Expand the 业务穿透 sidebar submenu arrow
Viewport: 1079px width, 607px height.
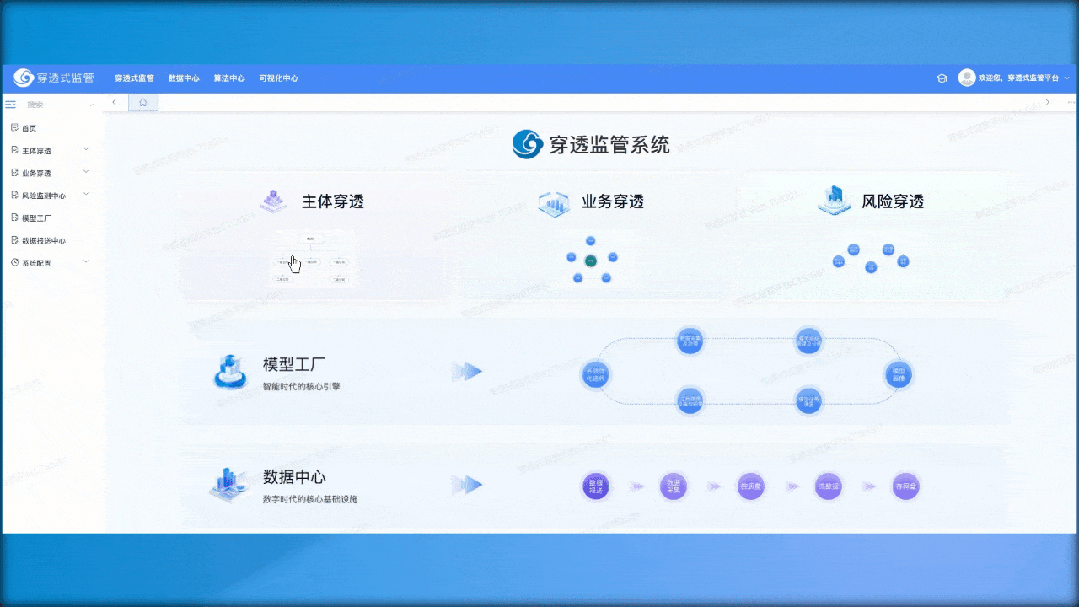86,172
